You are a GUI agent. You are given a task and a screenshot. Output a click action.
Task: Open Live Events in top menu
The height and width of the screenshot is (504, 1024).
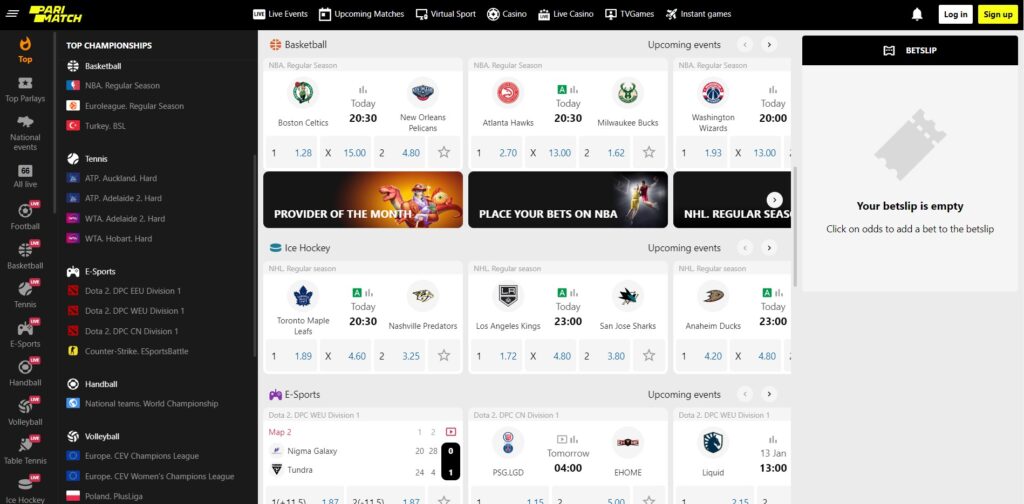coord(280,14)
